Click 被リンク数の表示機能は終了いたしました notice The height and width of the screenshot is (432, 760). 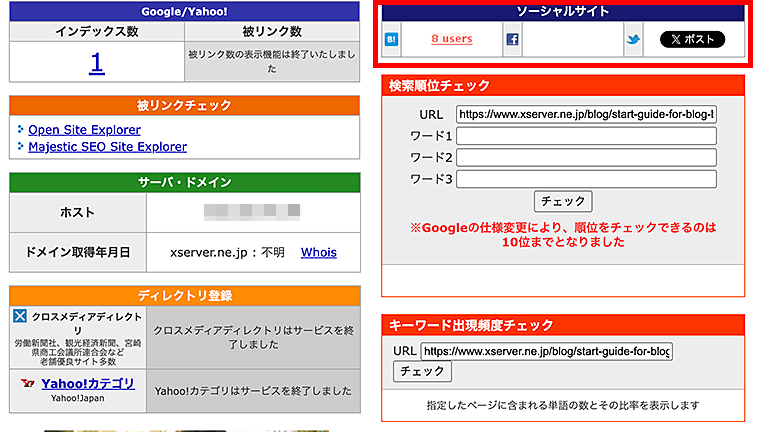[272, 62]
